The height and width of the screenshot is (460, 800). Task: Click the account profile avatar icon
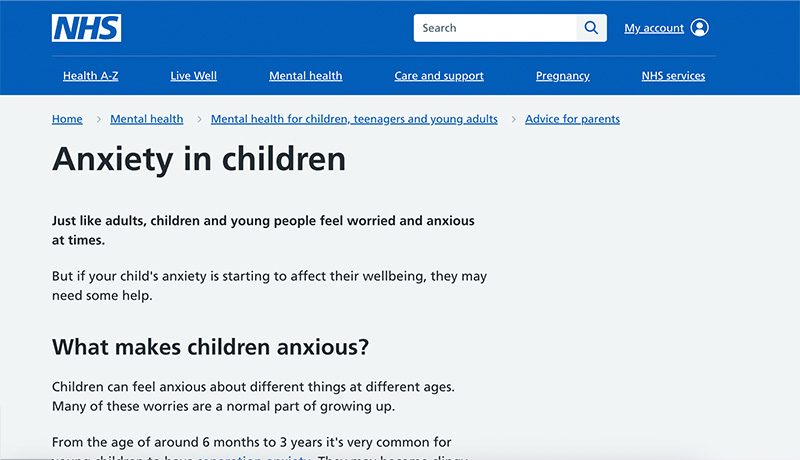(x=699, y=28)
